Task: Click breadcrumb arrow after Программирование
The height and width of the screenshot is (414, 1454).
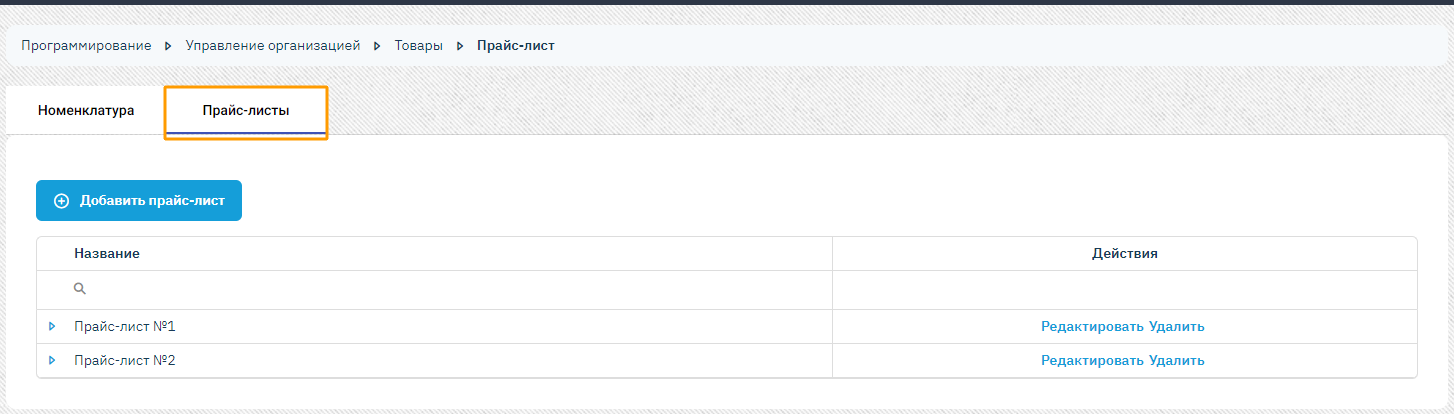Action: (168, 46)
